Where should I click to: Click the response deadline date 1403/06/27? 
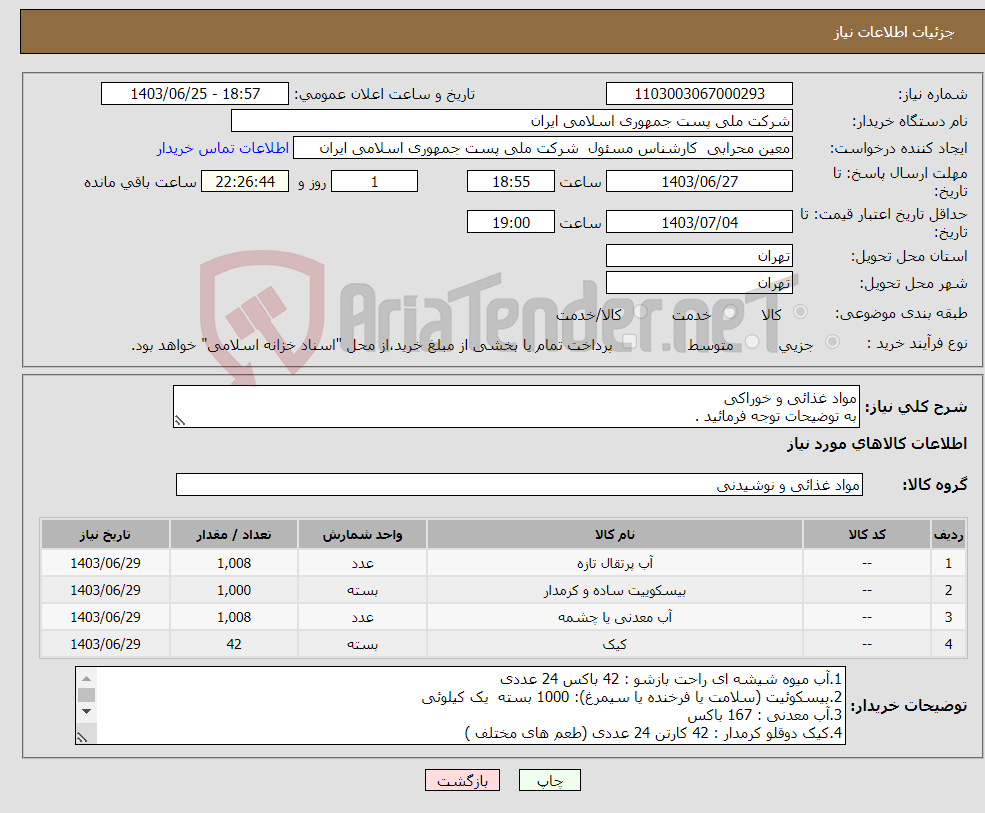click(x=699, y=182)
